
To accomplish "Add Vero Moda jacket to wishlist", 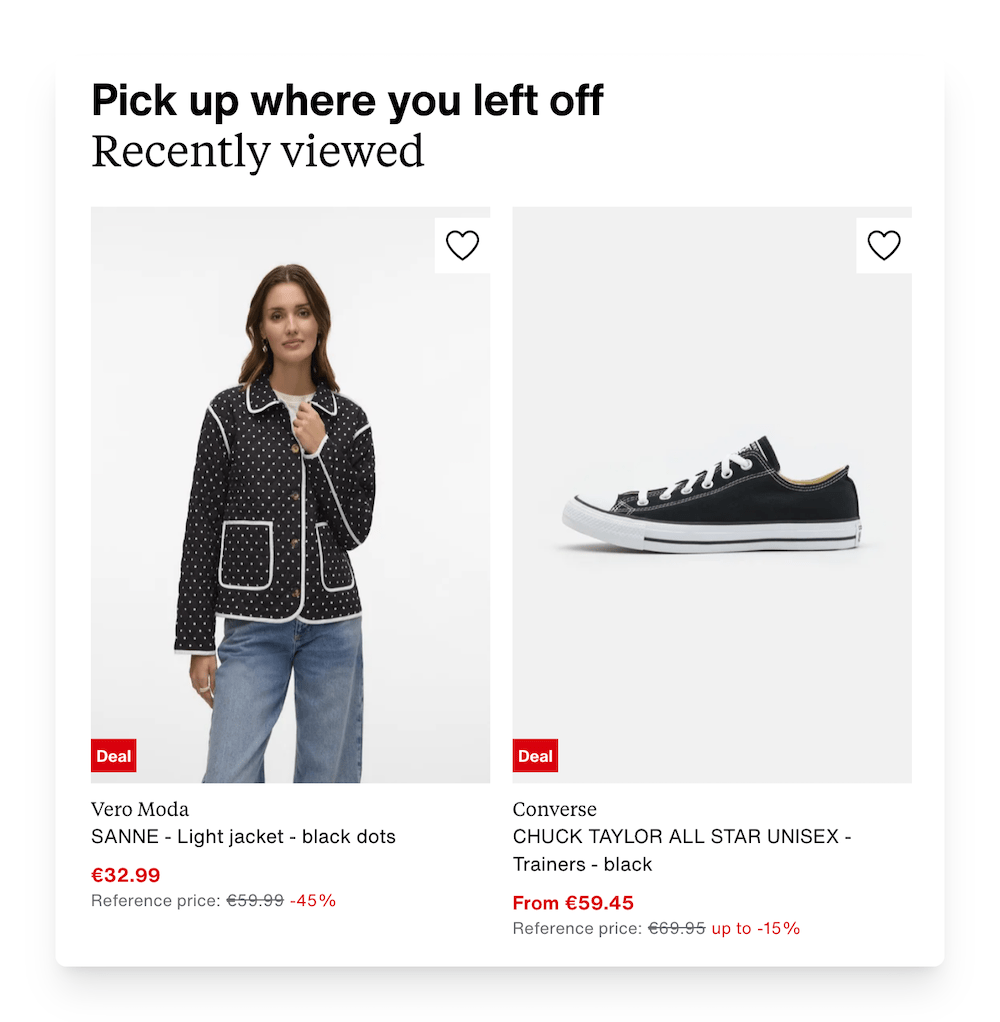I will click(x=462, y=245).
